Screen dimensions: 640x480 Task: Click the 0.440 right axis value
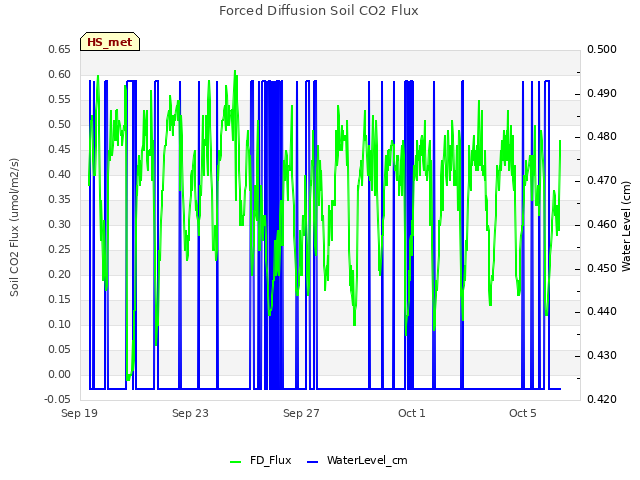(x=602, y=311)
